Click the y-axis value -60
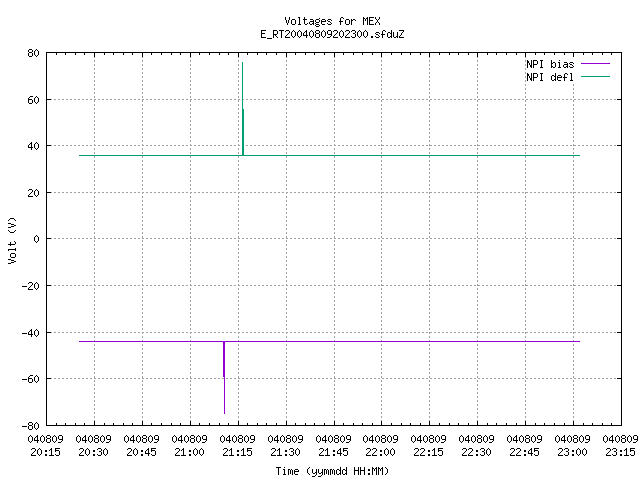Image resolution: width=640 pixels, height=480 pixels. point(31,379)
